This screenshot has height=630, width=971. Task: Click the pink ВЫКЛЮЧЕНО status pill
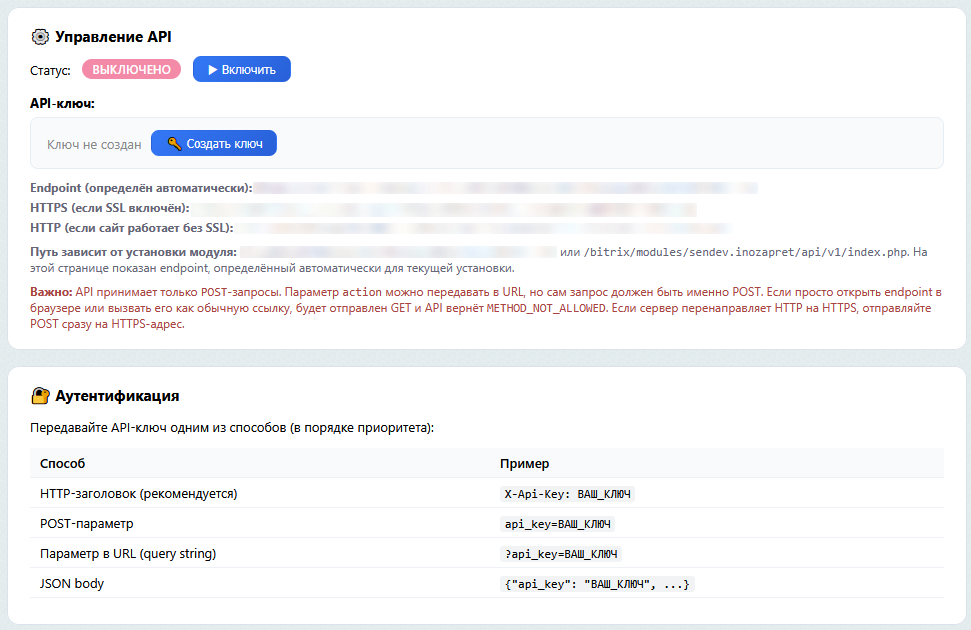click(x=131, y=68)
